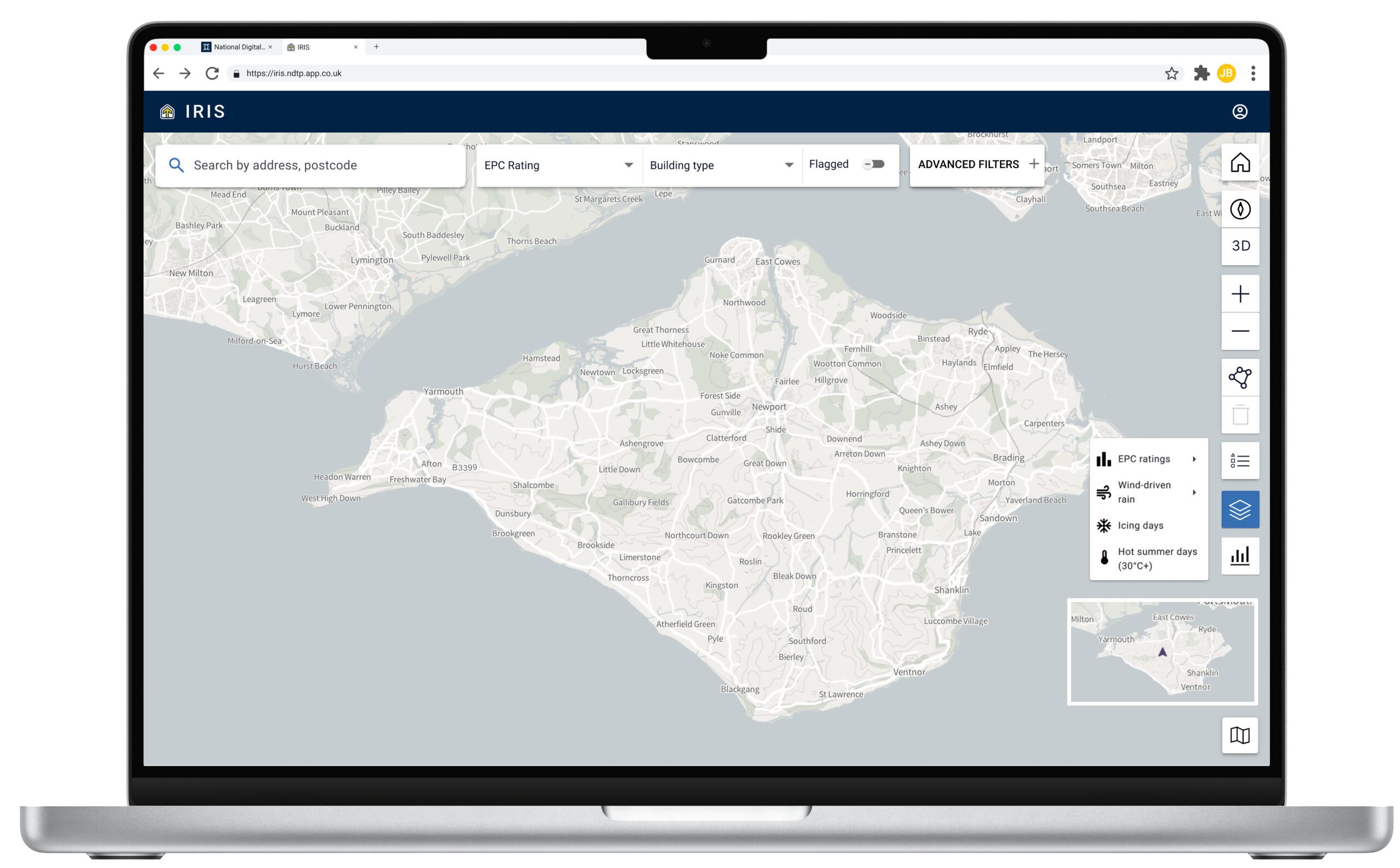Select the polygon draw tool

[1239, 377]
